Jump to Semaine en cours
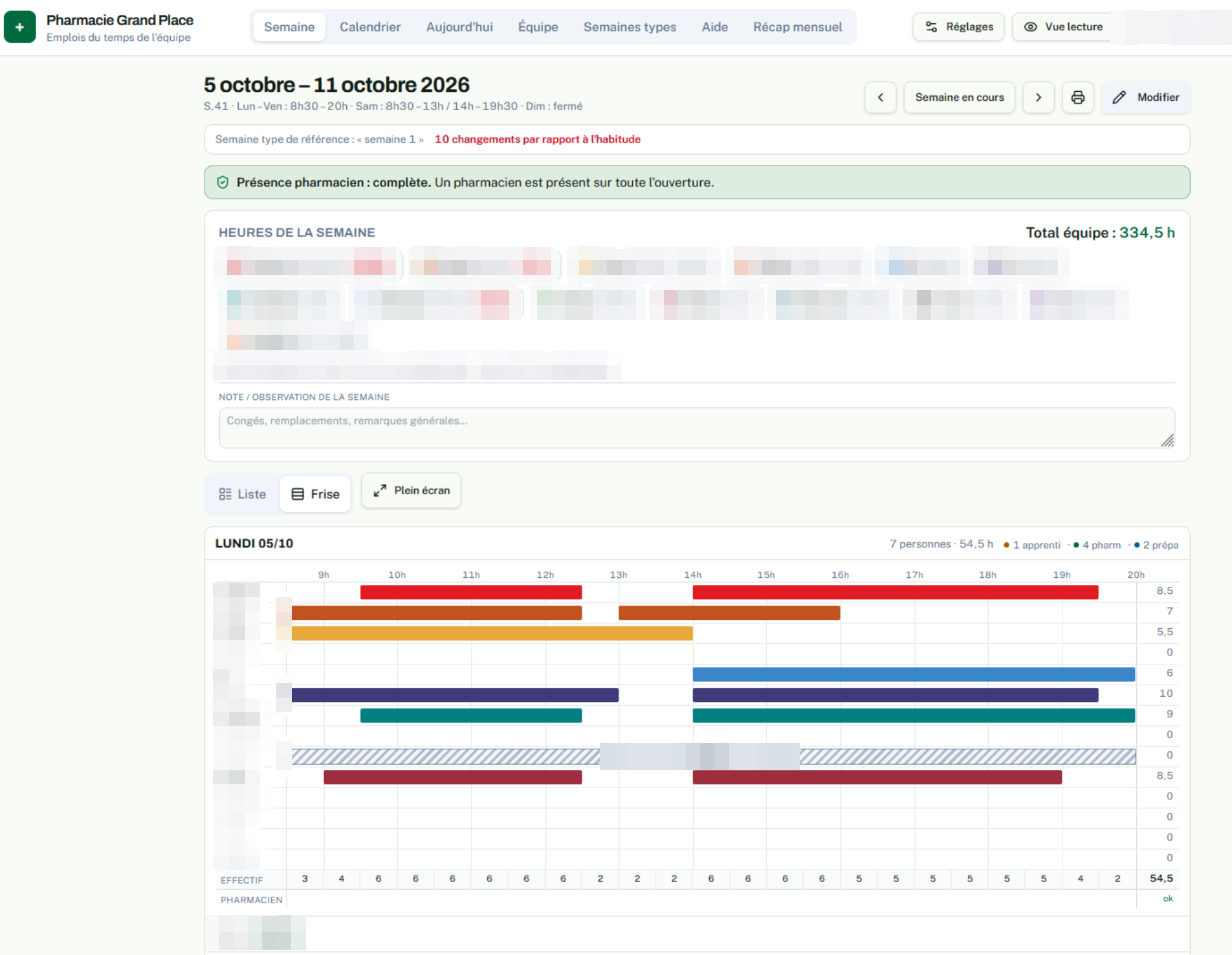 (960, 98)
